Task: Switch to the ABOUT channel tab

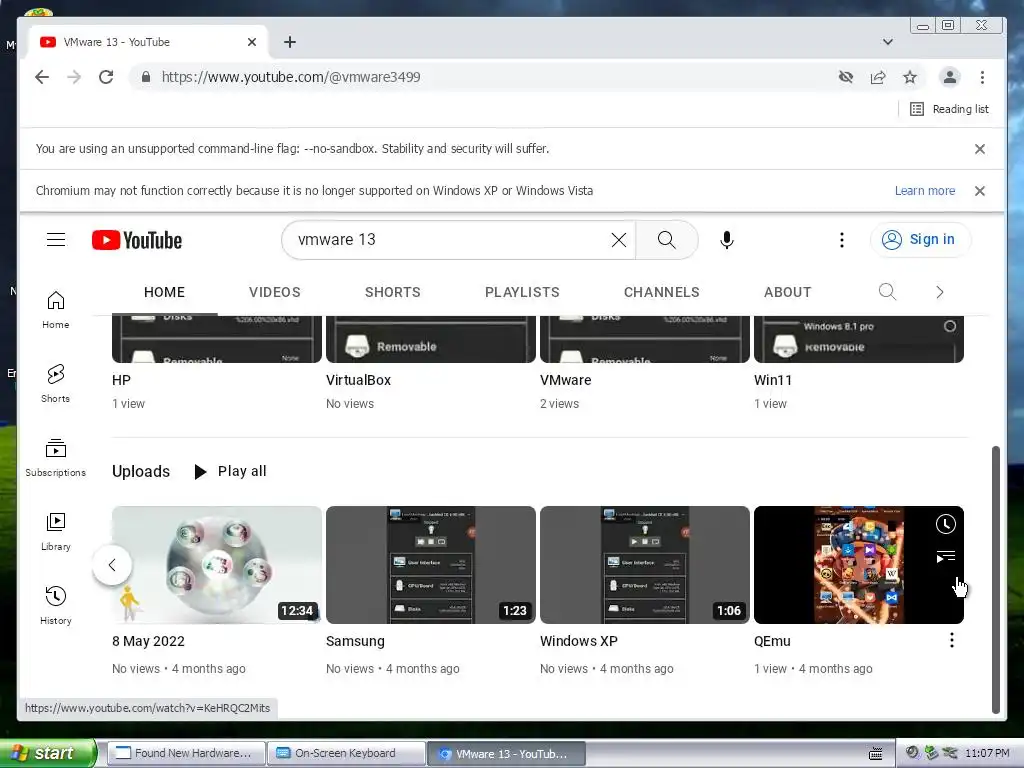Action: (788, 292)
